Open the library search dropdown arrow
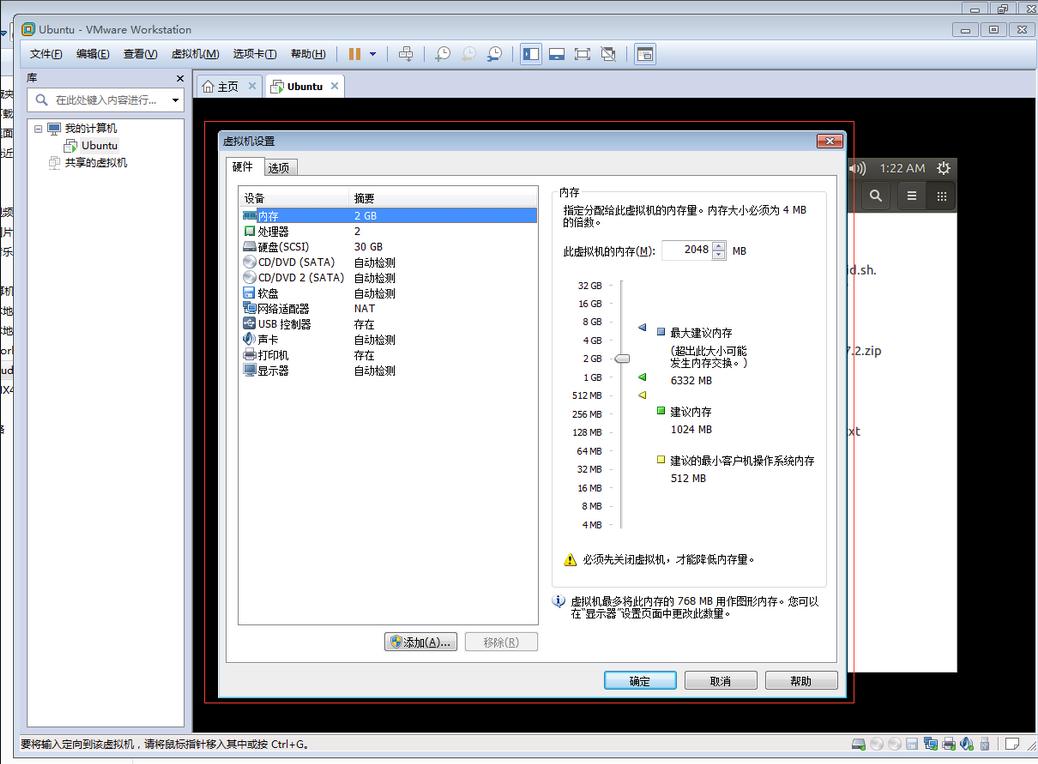The width and height of the screenshot is (1038, 764). coord(175,101)
